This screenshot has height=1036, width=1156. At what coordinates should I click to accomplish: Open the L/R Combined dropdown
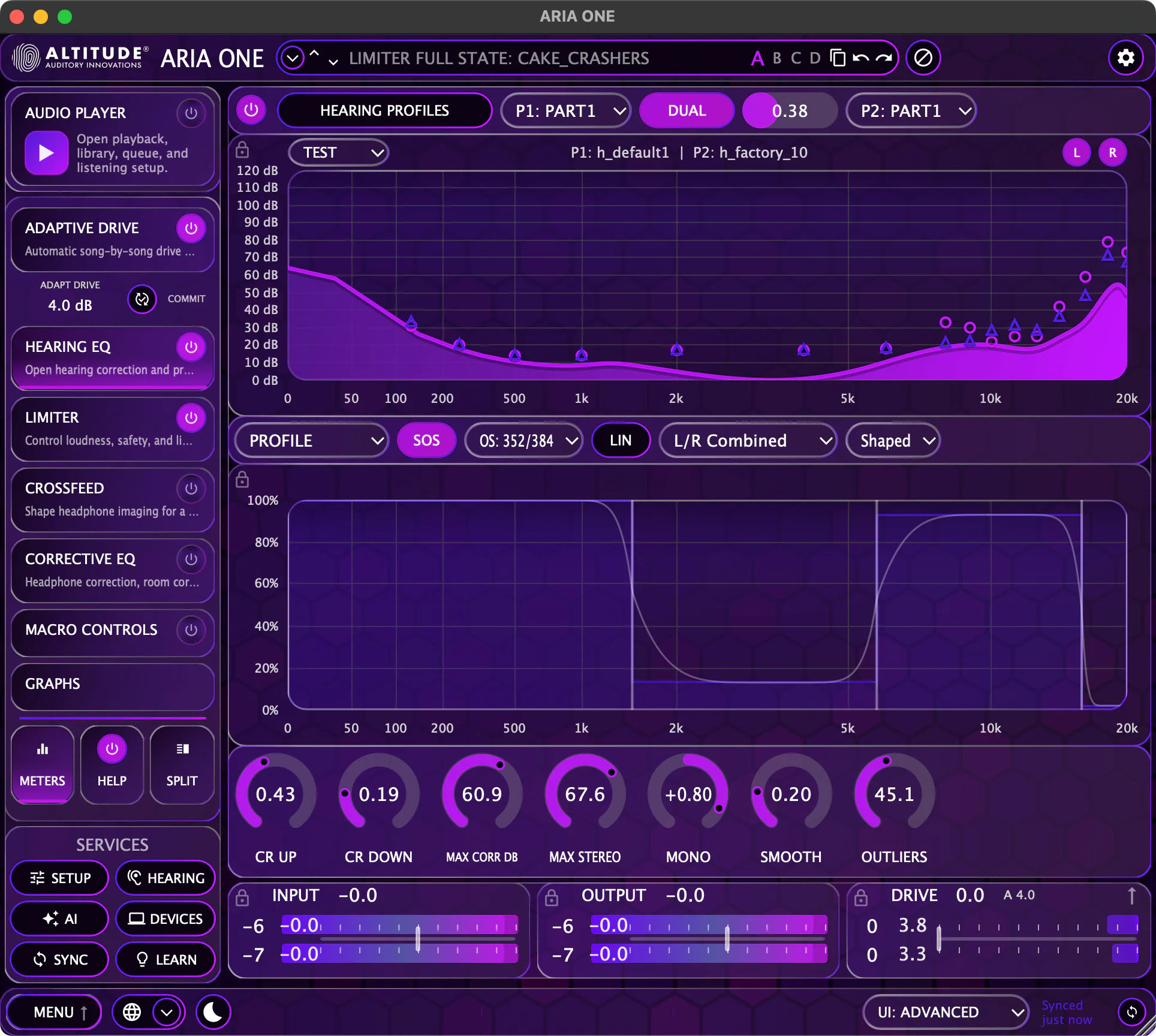[x=748, y=440]
